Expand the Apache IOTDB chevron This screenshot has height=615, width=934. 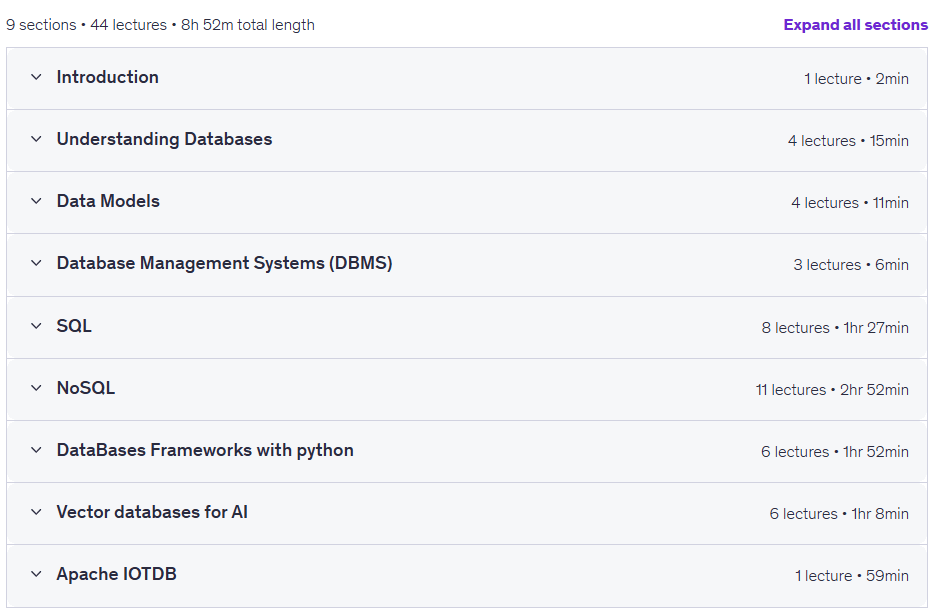(36, 574)
